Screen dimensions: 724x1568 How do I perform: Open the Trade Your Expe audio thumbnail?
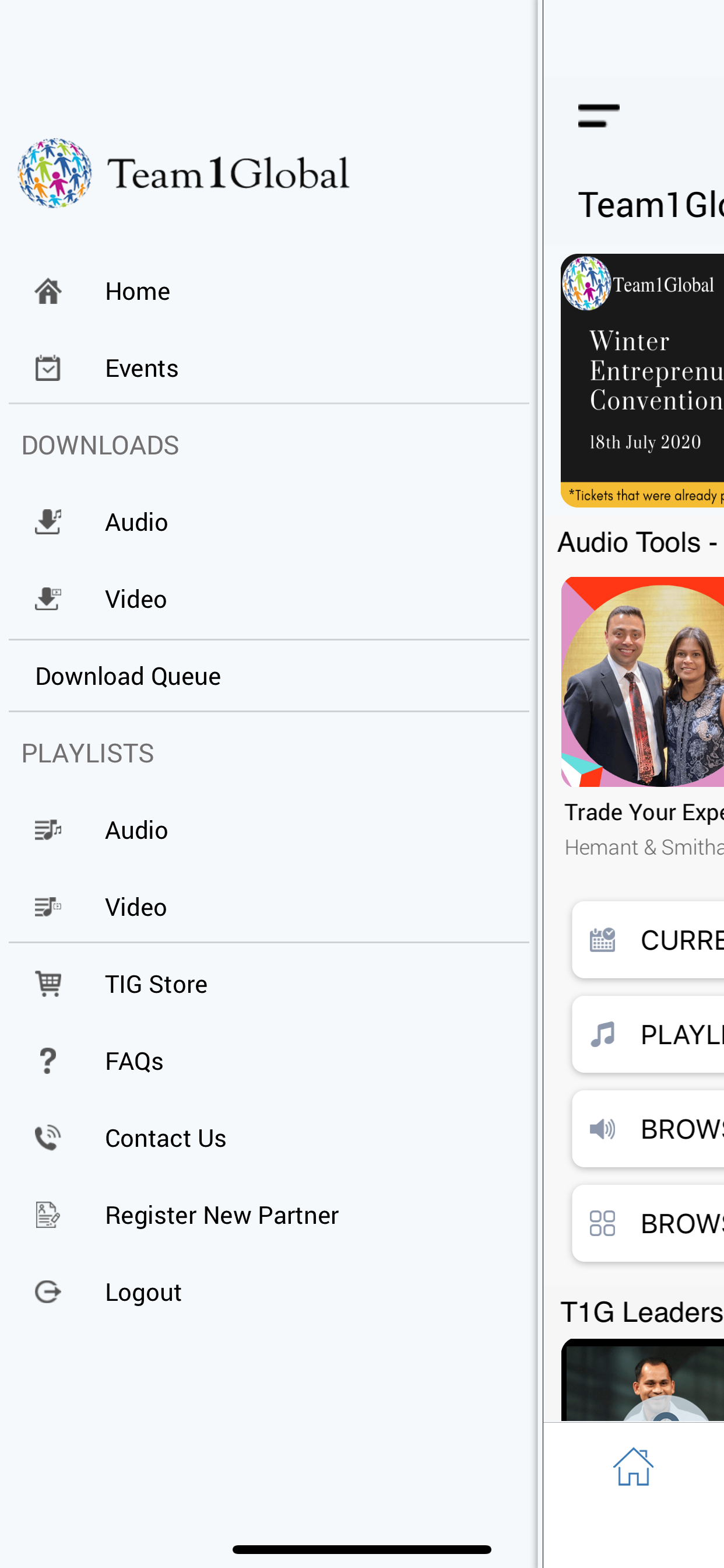pos(642,682)
